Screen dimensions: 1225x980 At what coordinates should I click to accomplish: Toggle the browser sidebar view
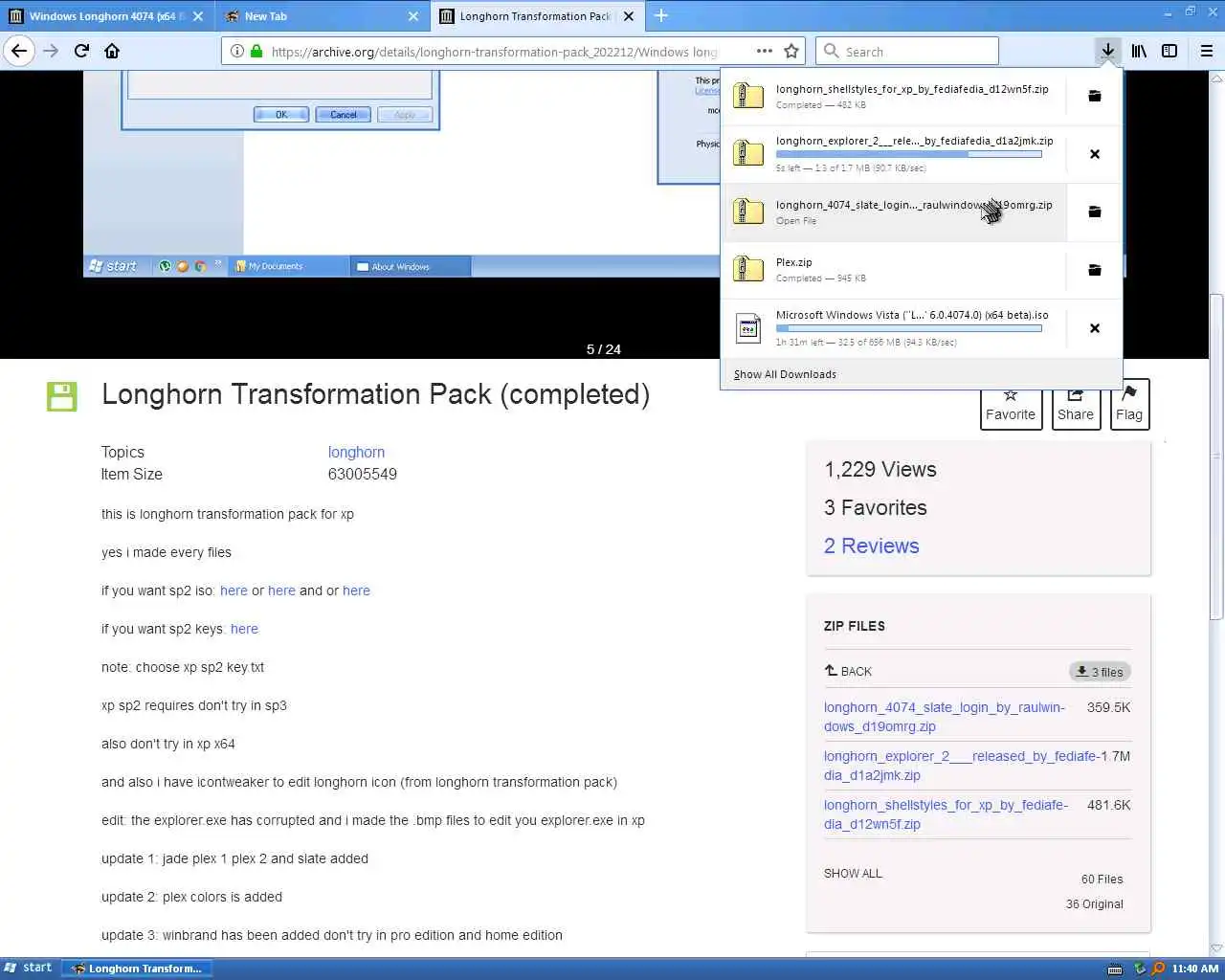(1169, 51)
